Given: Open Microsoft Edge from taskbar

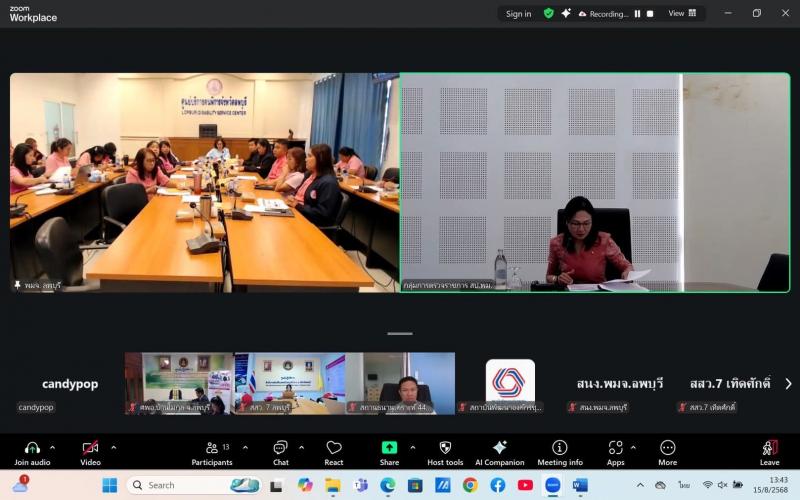Looking at the screenshot, I should (x=388, y=485).
